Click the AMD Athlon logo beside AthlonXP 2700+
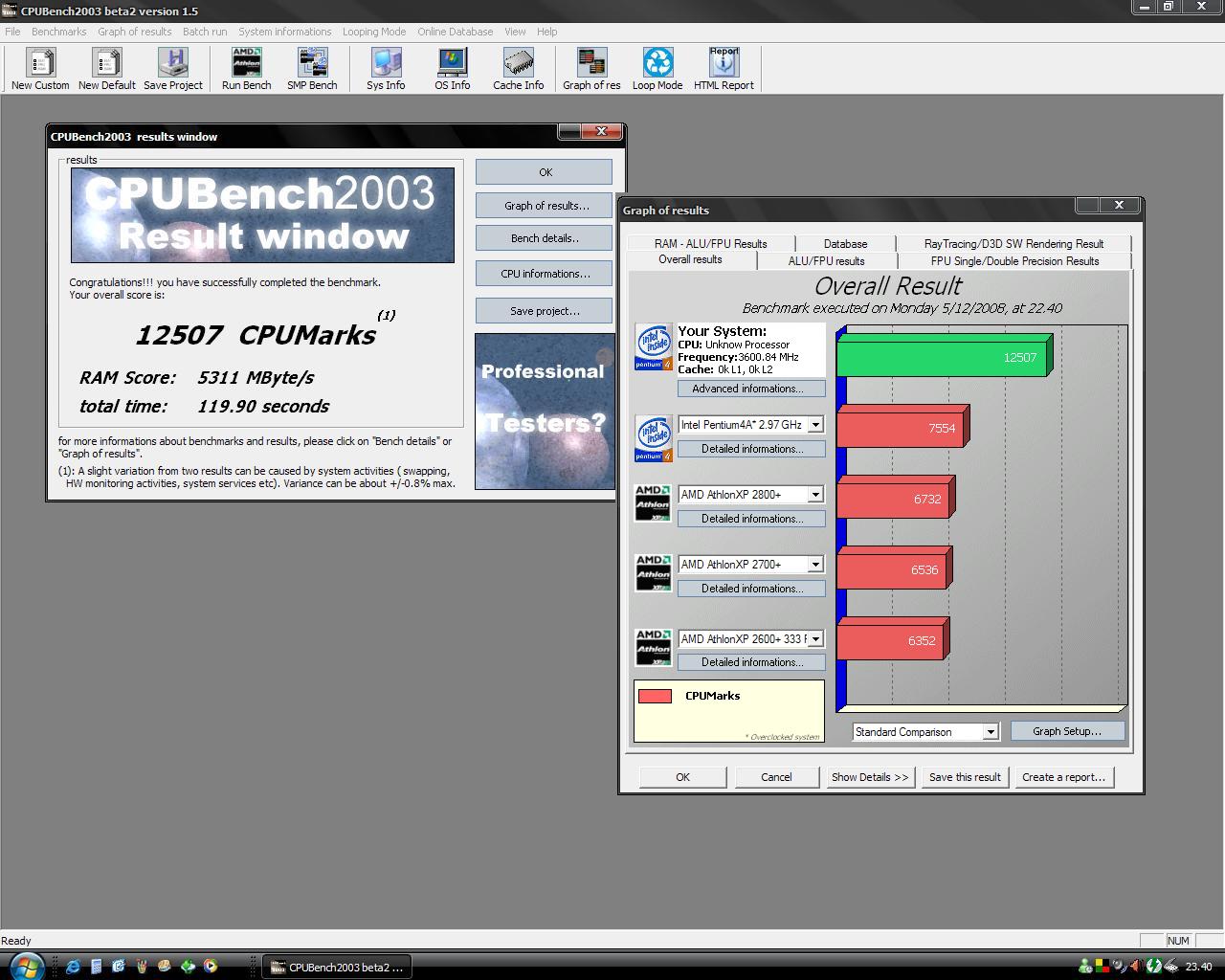The height and width of the screenshot is (980, 1225). point(654,573)
